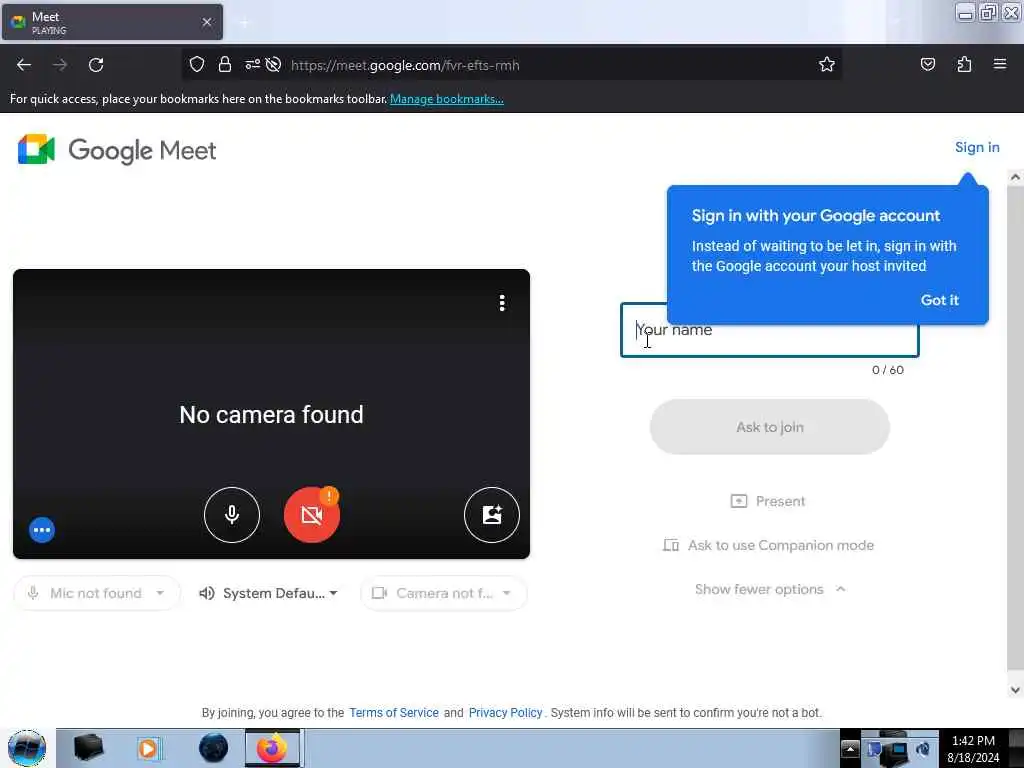Open the globe application in taskbar
1024x768 pixels.
click(x=213, y=748)
